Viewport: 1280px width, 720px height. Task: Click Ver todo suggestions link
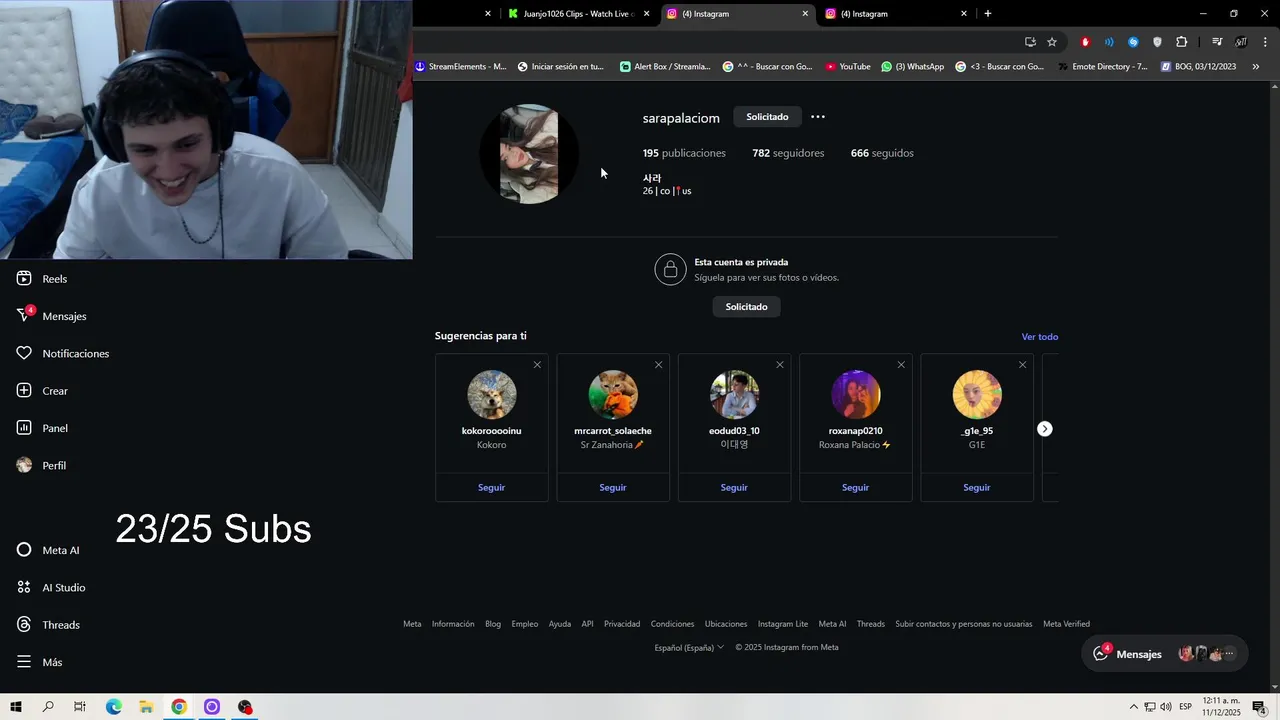click(1039, 337)
